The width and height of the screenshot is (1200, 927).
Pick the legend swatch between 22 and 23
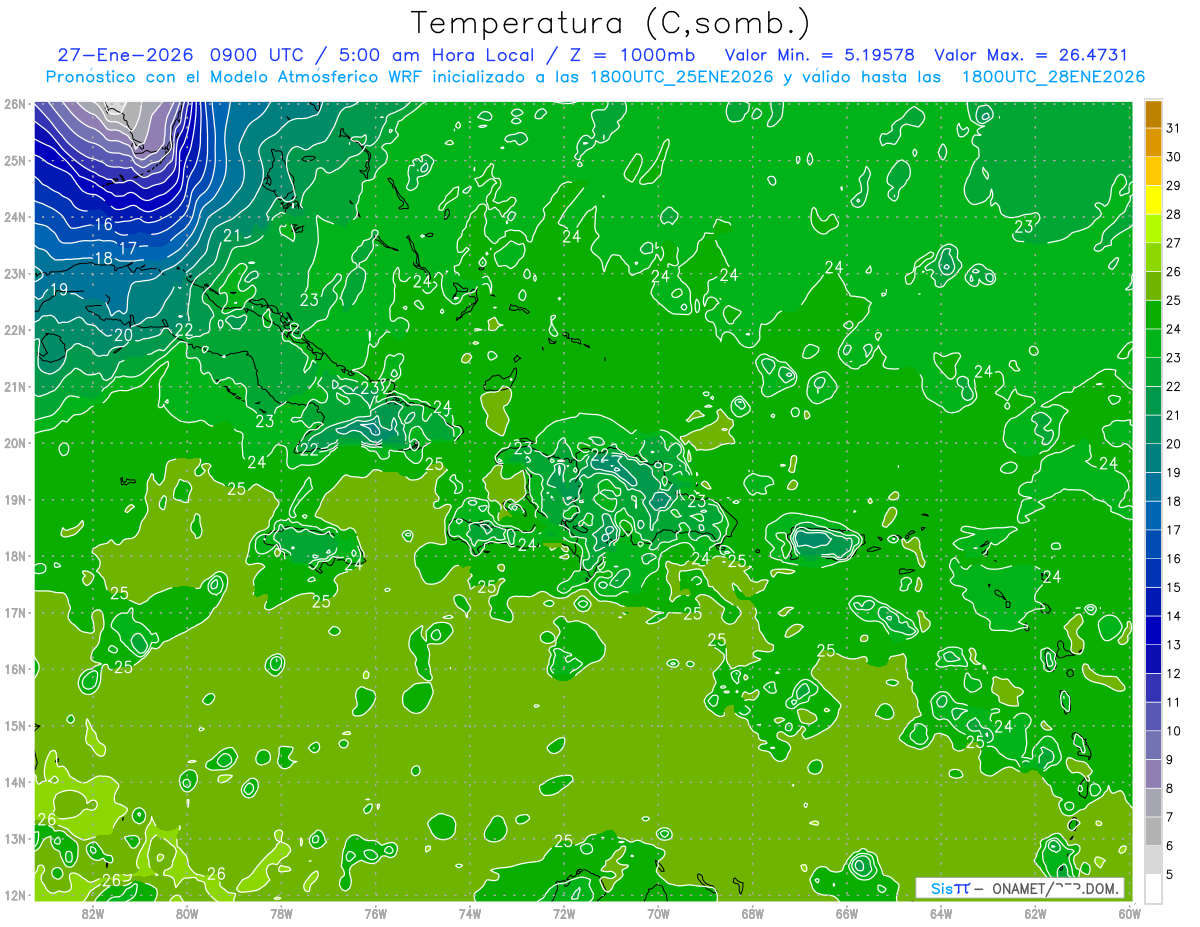[x=1154, y=371]
